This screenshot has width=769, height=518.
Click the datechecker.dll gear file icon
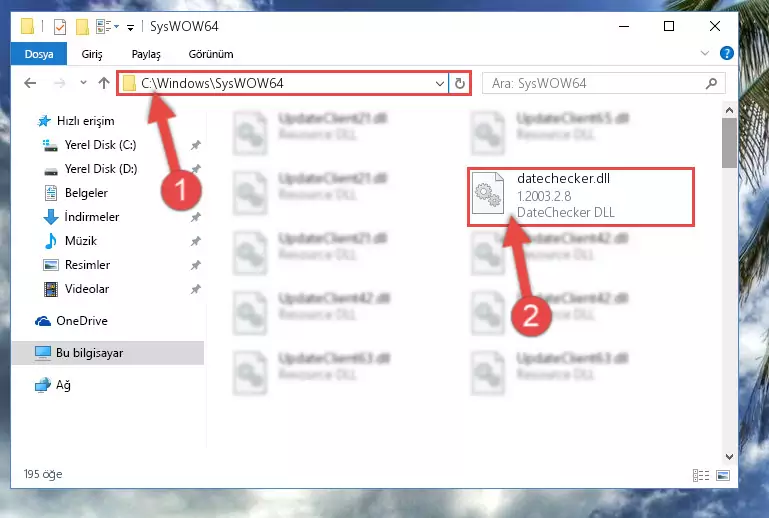[x=487, y=193]
